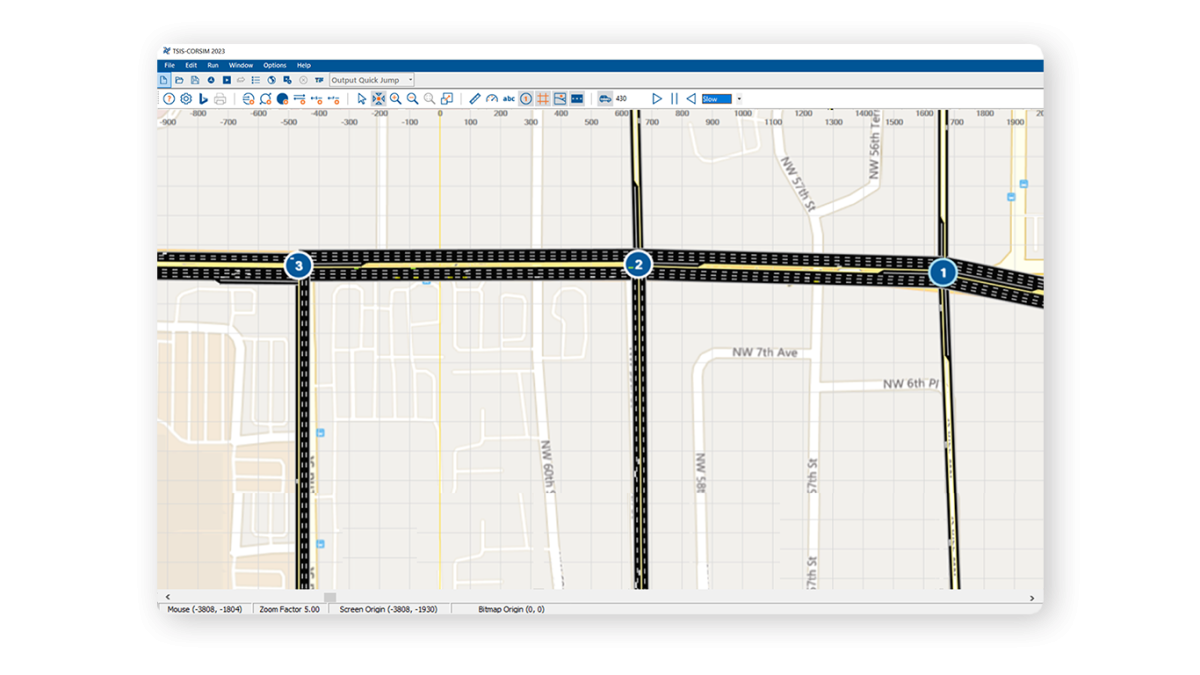Toggle the background bitmap image button

pos(560,99)
